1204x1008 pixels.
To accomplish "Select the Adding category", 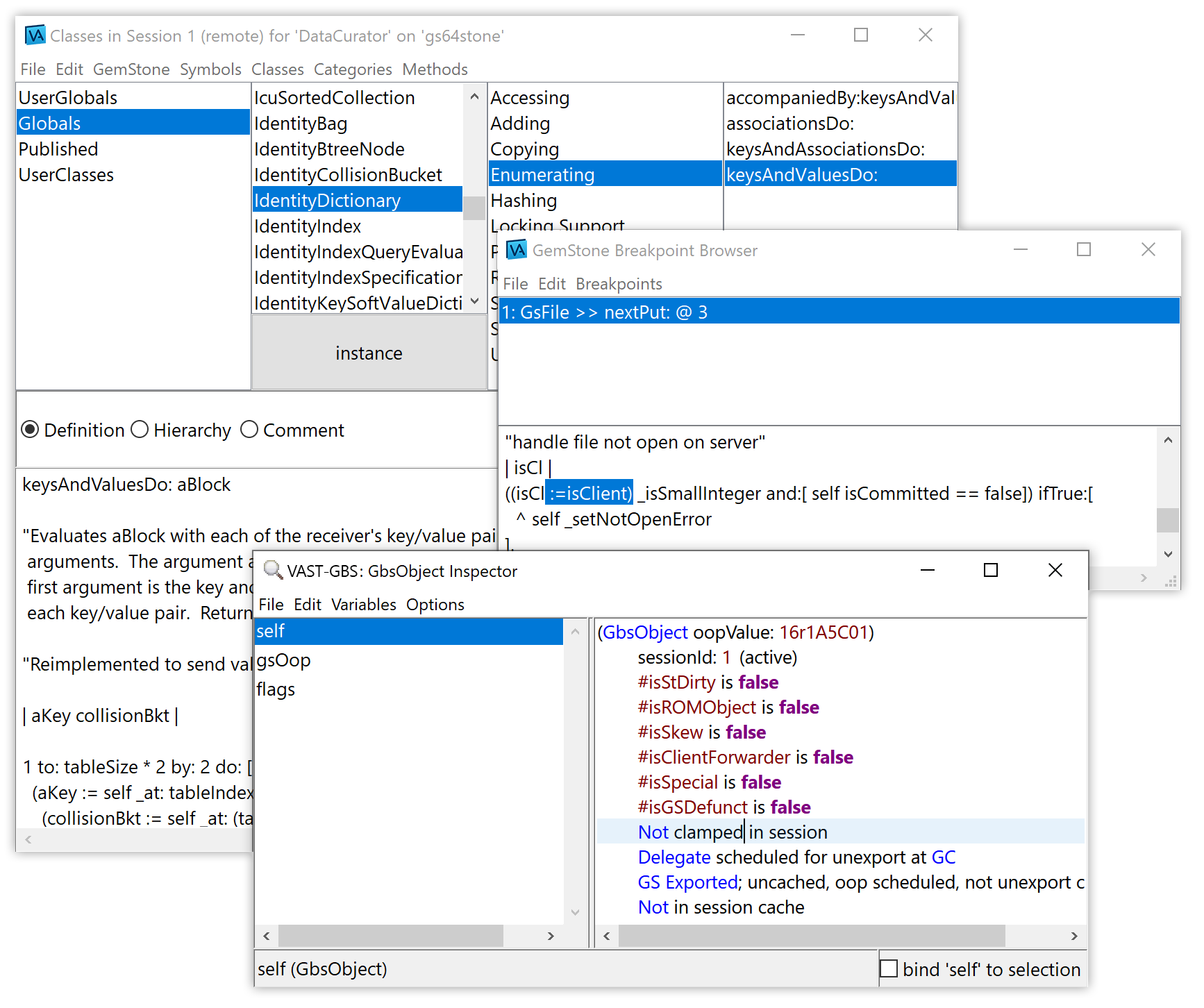I will [x=605, y=124].
